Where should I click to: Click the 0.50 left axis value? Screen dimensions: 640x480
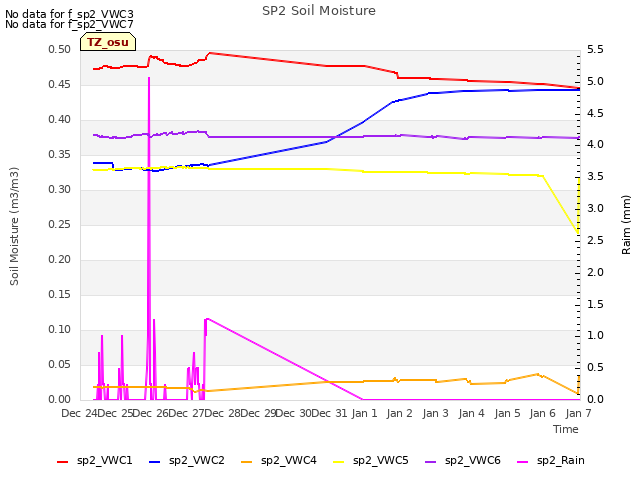pyautogui.click(x=60, y=49)
